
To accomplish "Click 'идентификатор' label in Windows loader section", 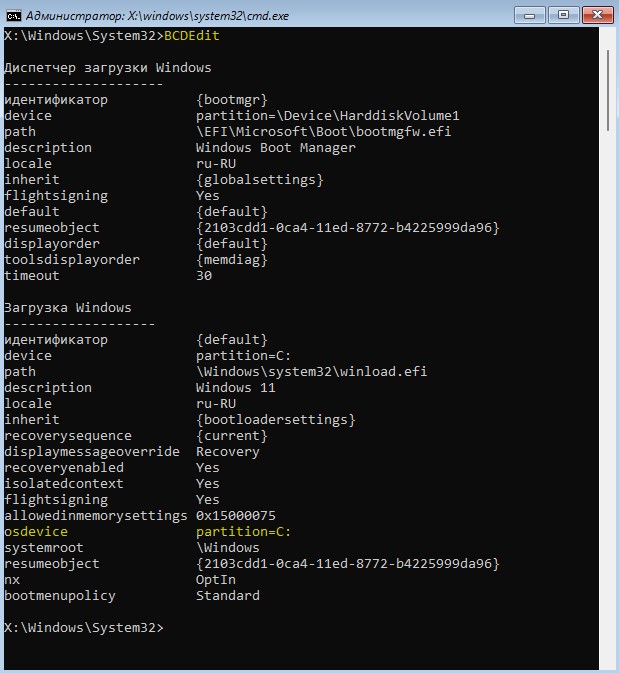I will pyautogui.click(x=56, y=340).
